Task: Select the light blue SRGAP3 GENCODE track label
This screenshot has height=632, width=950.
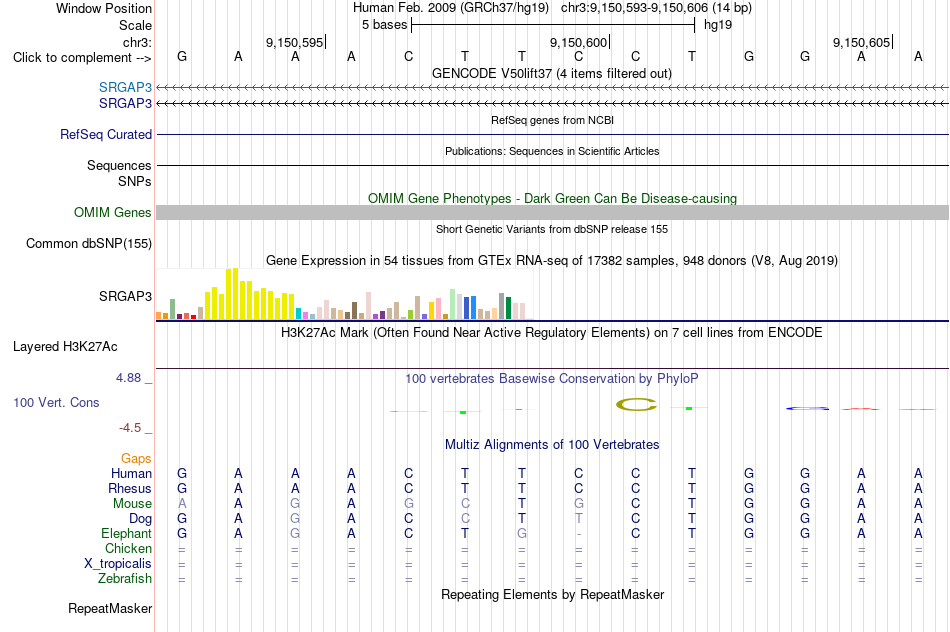Action: pos(125,87)
